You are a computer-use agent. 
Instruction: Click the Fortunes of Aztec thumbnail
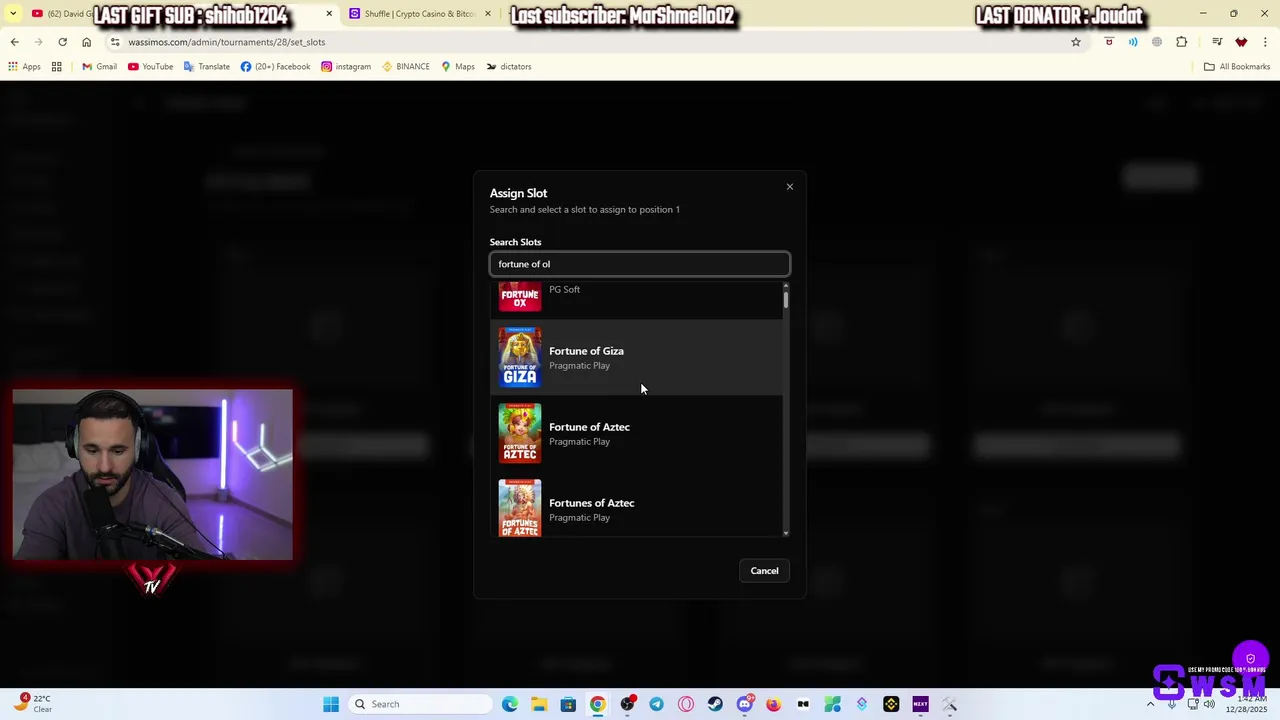point(520,508)
